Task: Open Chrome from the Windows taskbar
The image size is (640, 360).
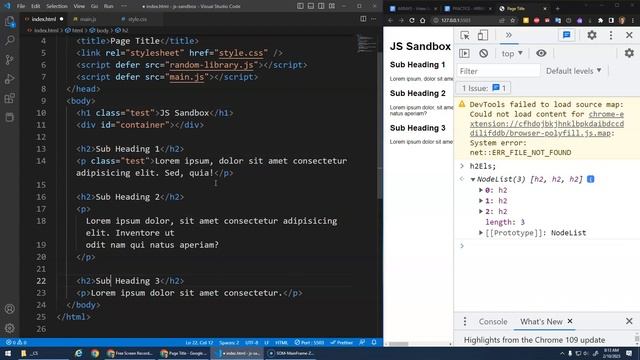Action: click(95, 353)
